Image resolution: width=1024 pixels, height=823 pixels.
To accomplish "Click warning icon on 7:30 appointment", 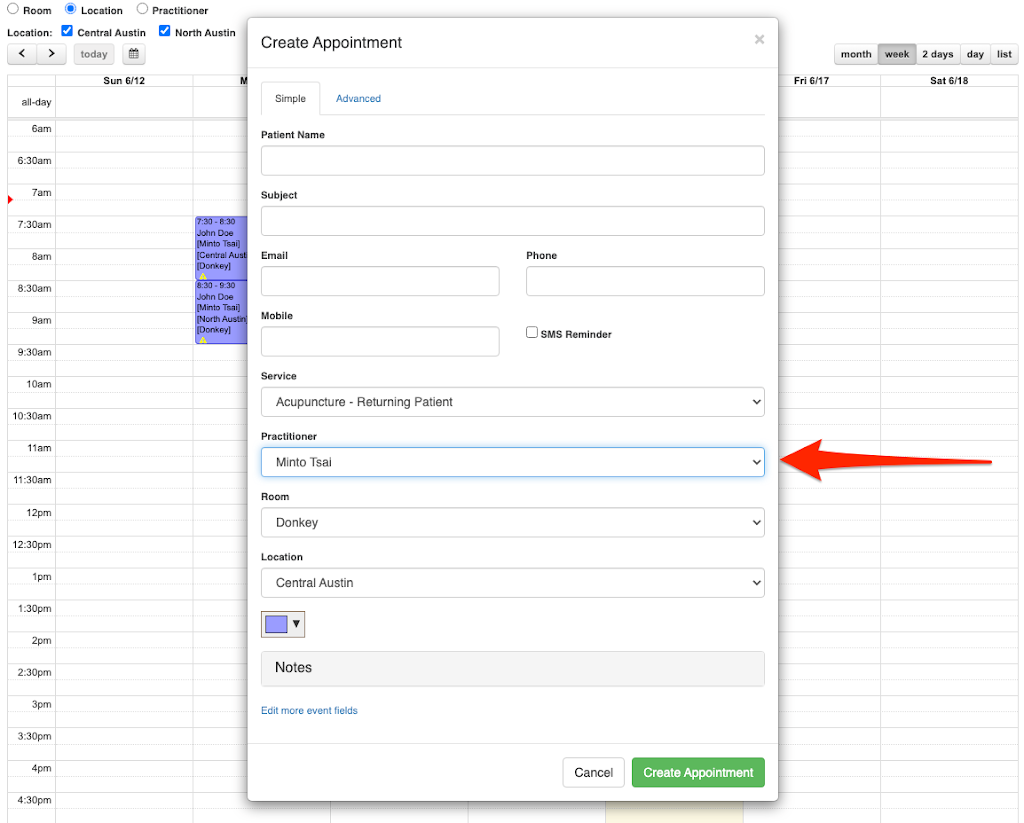I will (203, 276).
